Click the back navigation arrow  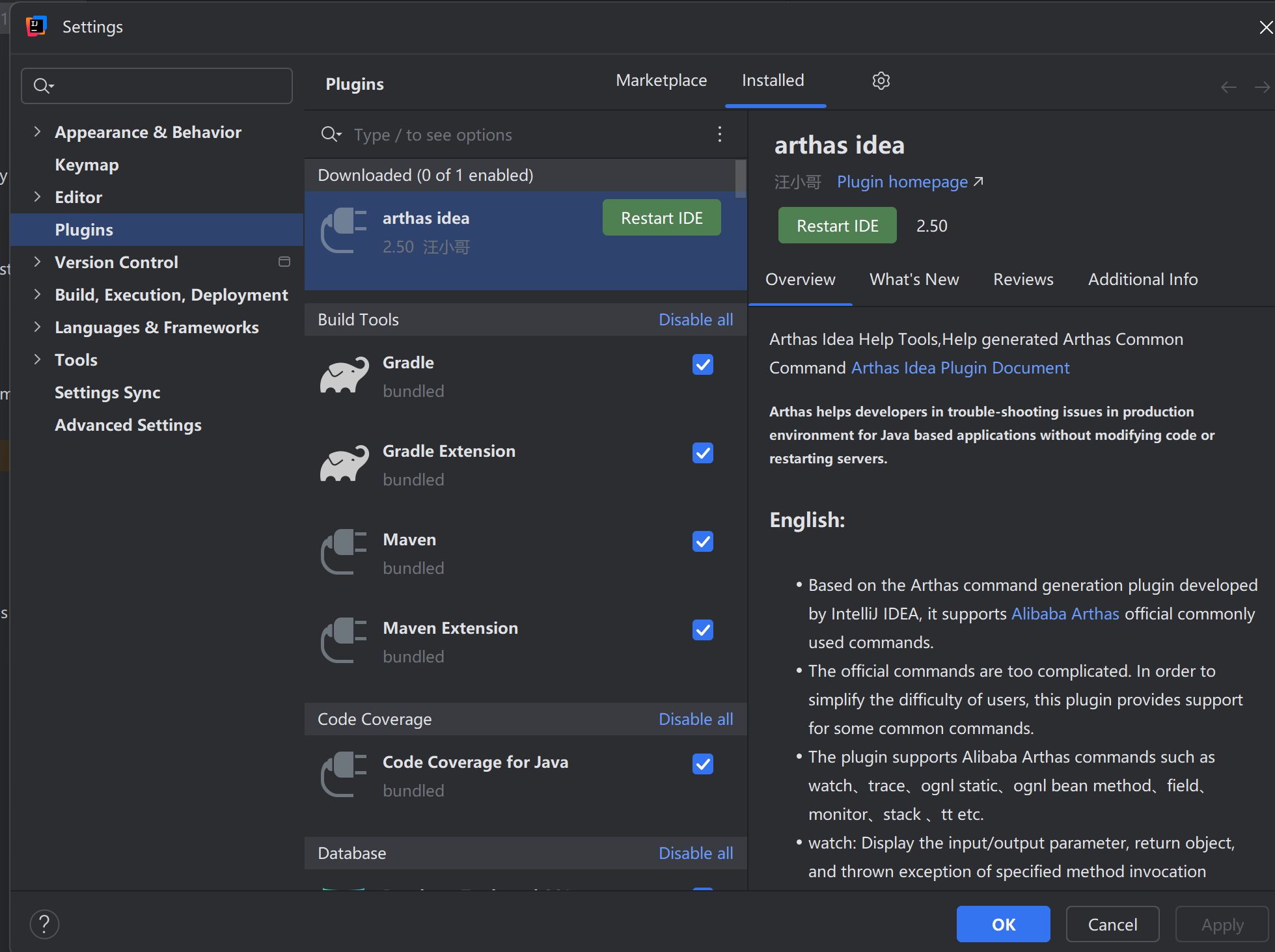[x=1228, y=87]
